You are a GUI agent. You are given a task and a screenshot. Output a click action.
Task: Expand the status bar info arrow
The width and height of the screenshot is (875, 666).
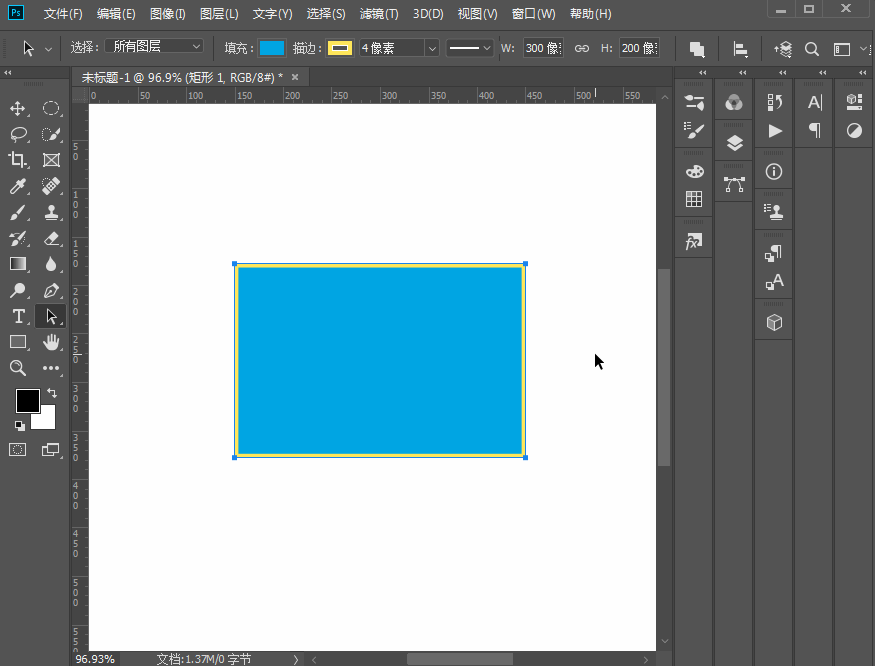pos(296,659)
